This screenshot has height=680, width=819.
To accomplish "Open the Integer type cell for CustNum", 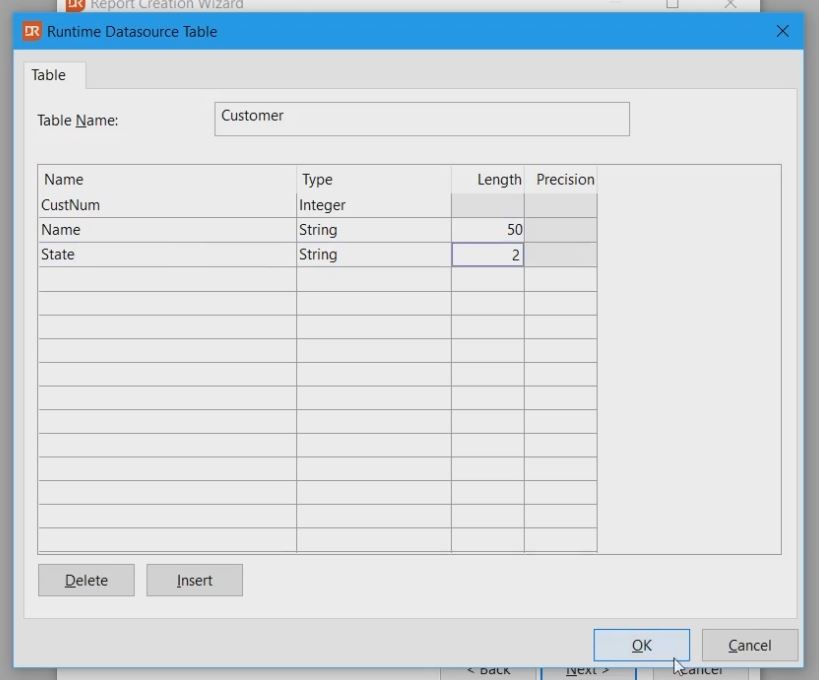I will click(373, 205).
